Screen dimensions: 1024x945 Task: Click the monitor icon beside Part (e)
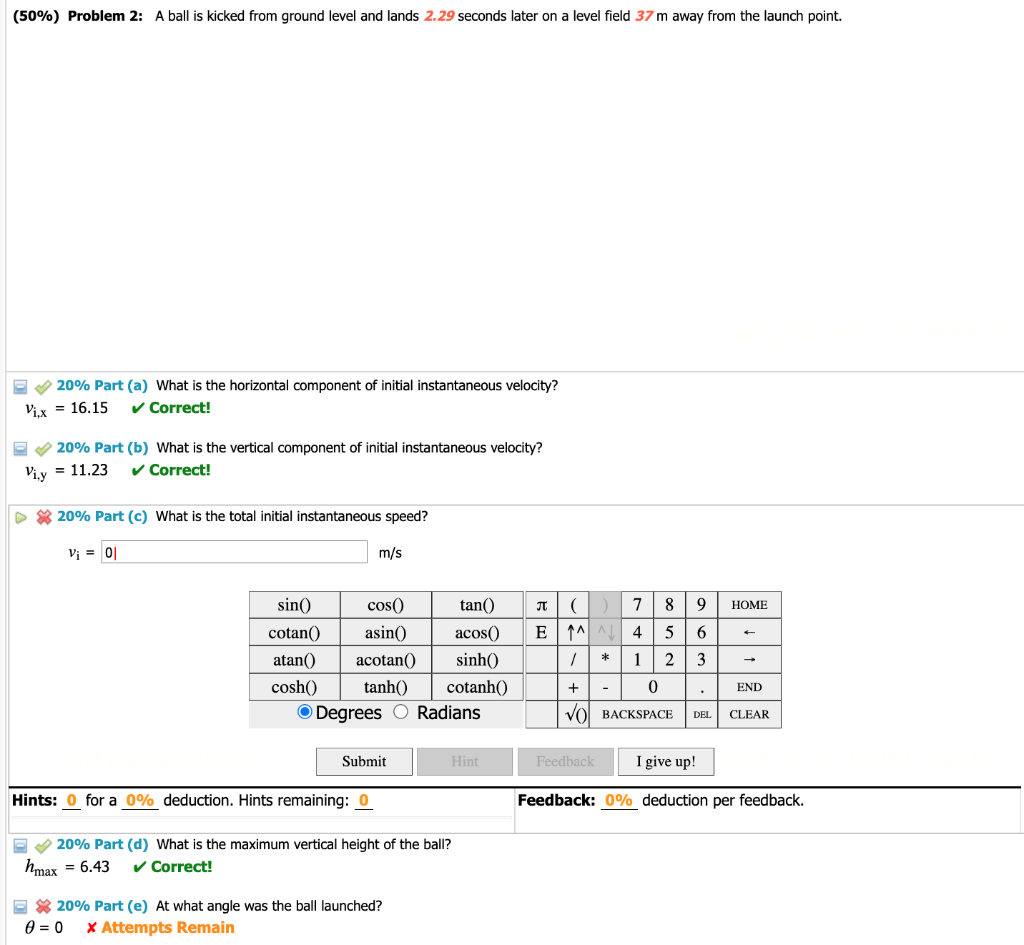[x=19, y=906]
